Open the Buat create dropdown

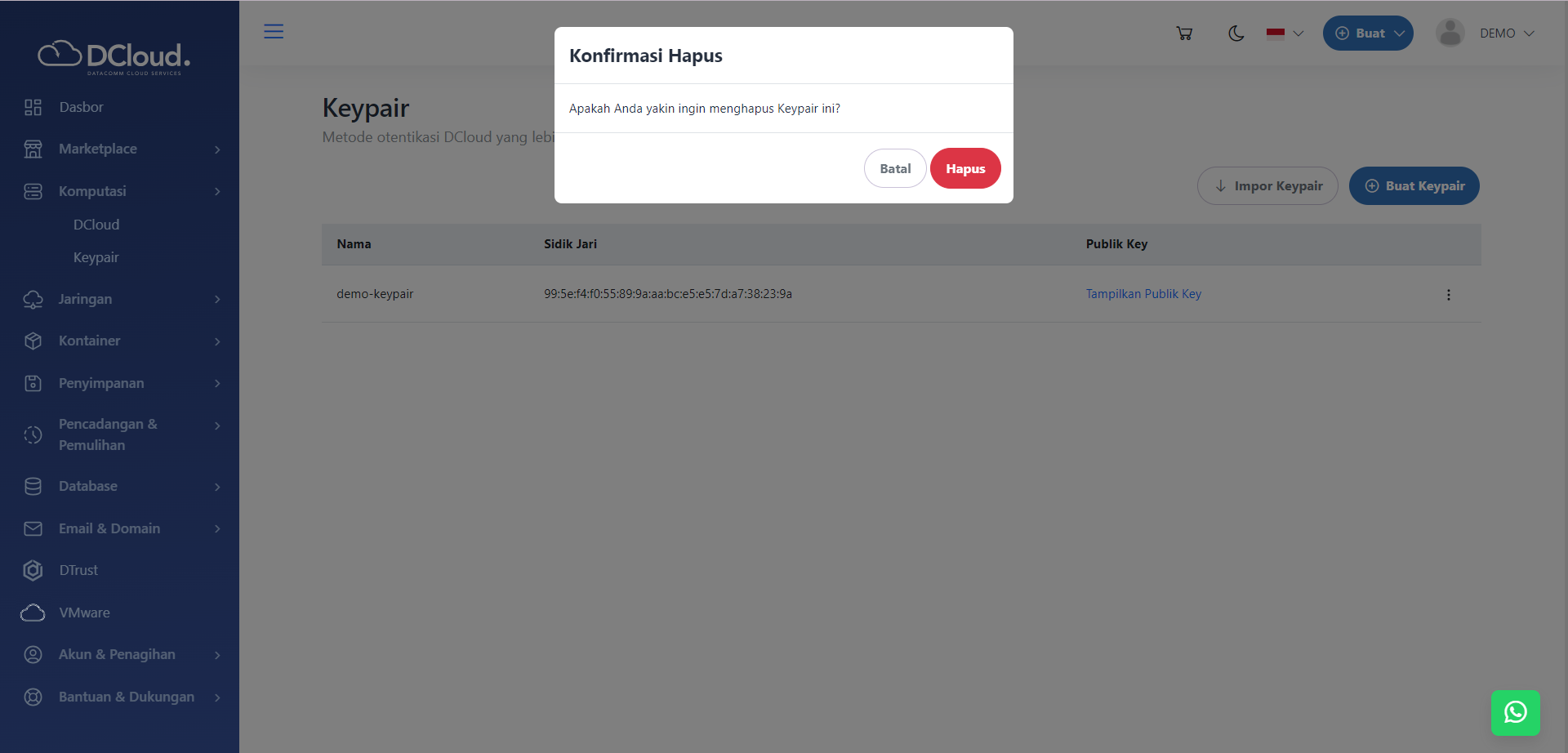(x=1367, y=33)
